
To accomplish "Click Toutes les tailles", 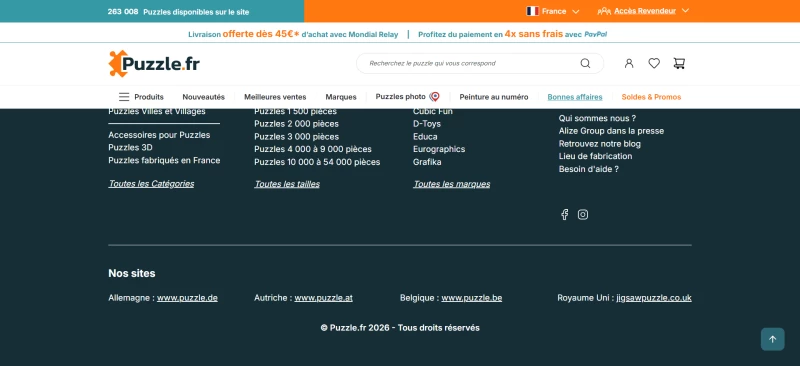I will click(x=287, y=184).
